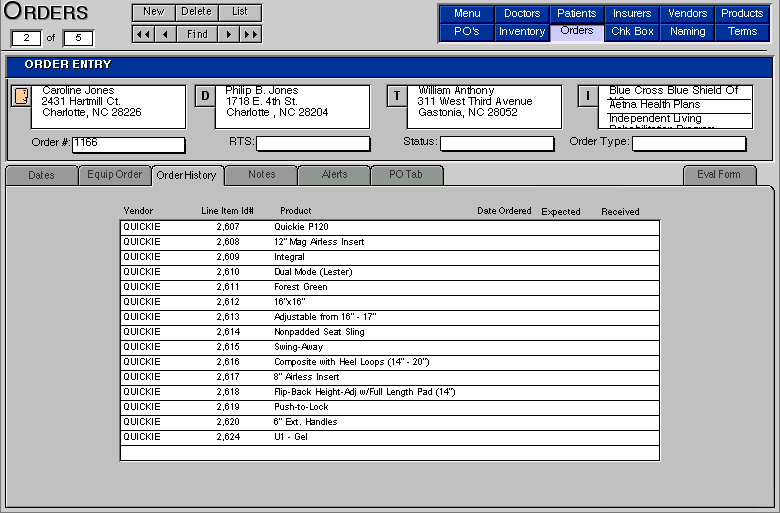Create a New order

click(154, 12)
